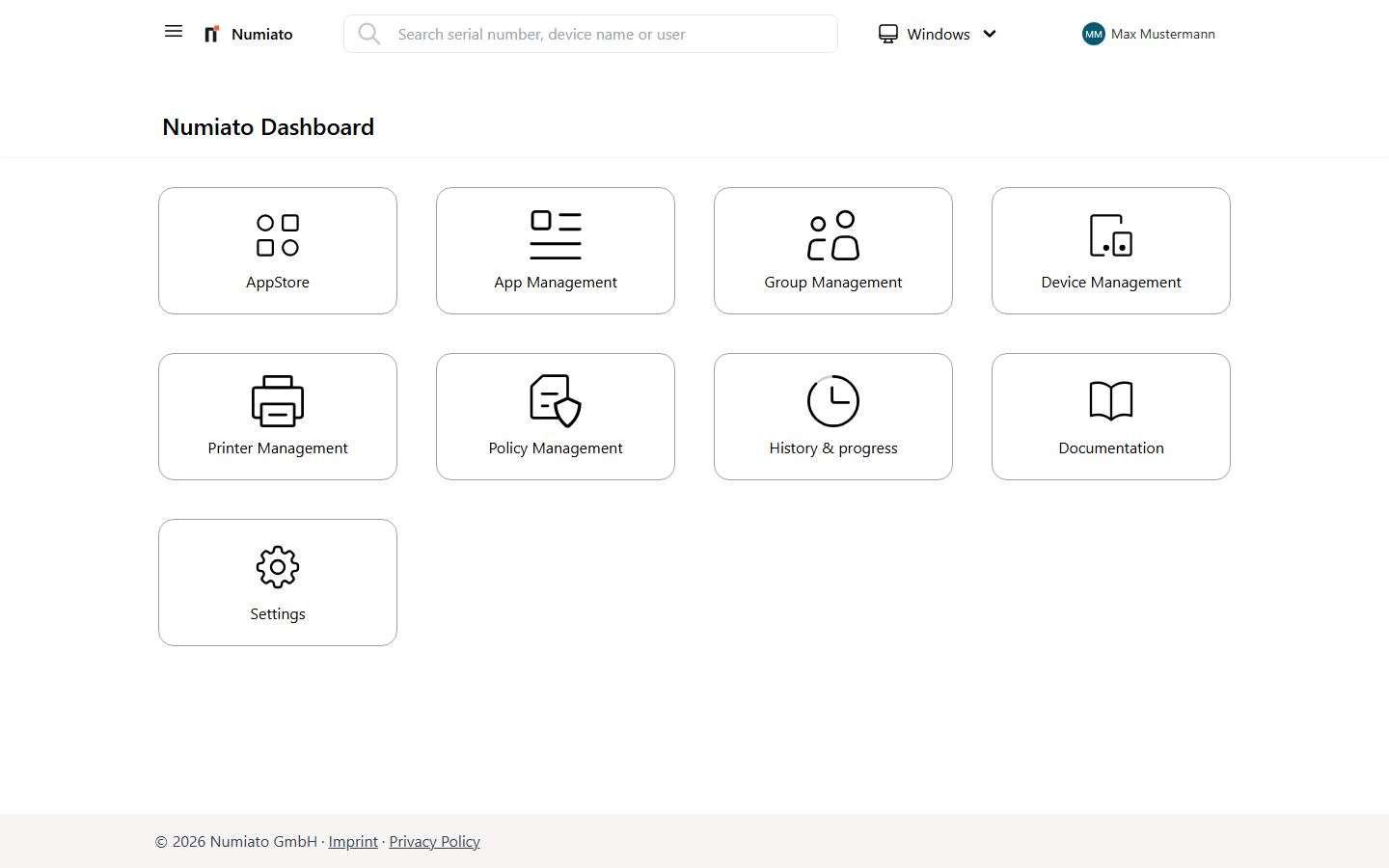Click the Device Management devices icon
This screenshot has height=868, width=1389.
1110,234
